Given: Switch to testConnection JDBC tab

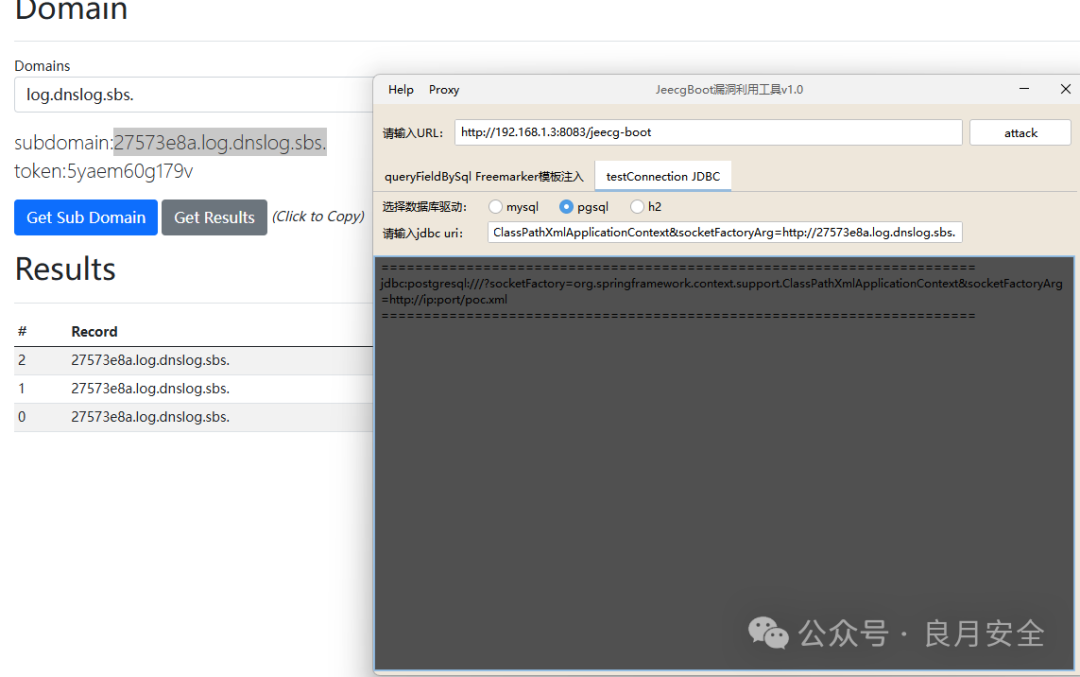Looking at the screenshot, I should tap(663, 176).
